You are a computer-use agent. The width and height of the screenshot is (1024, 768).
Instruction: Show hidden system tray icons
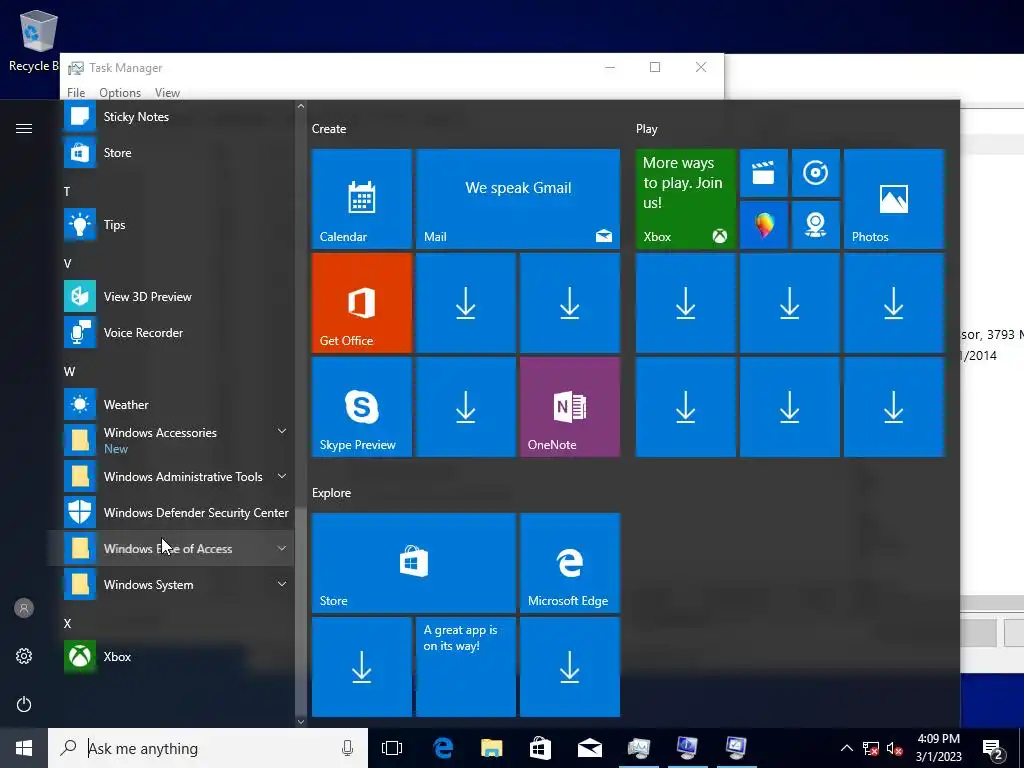point(846,748)
